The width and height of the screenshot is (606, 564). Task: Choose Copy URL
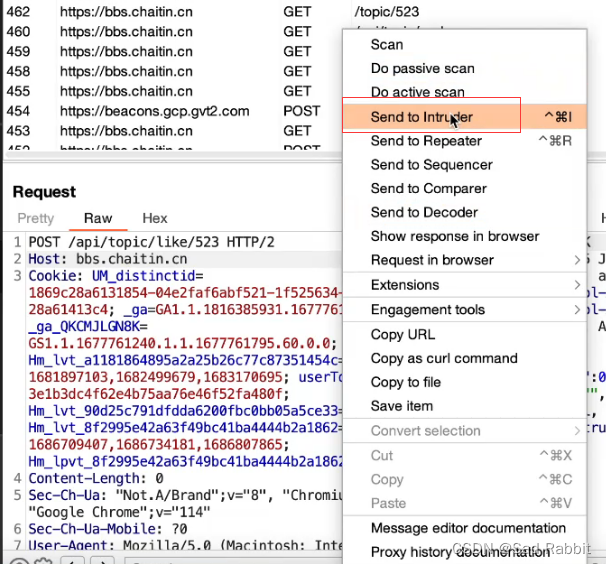click(465, 334)
